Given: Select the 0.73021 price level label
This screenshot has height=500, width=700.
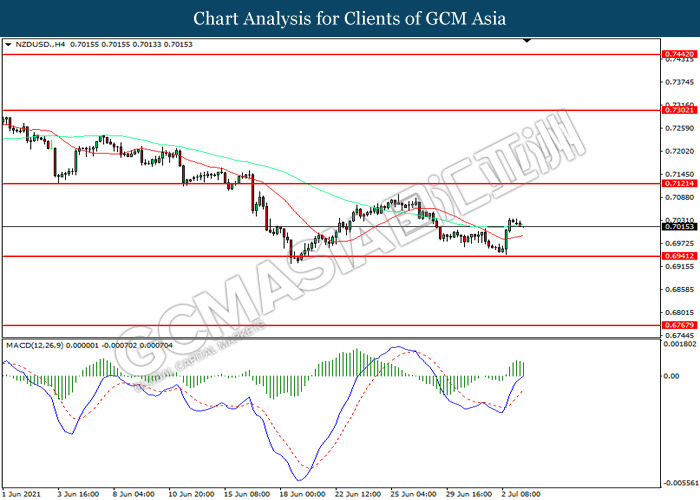Looking at the screenshot, I should click(x=679, y=110).
